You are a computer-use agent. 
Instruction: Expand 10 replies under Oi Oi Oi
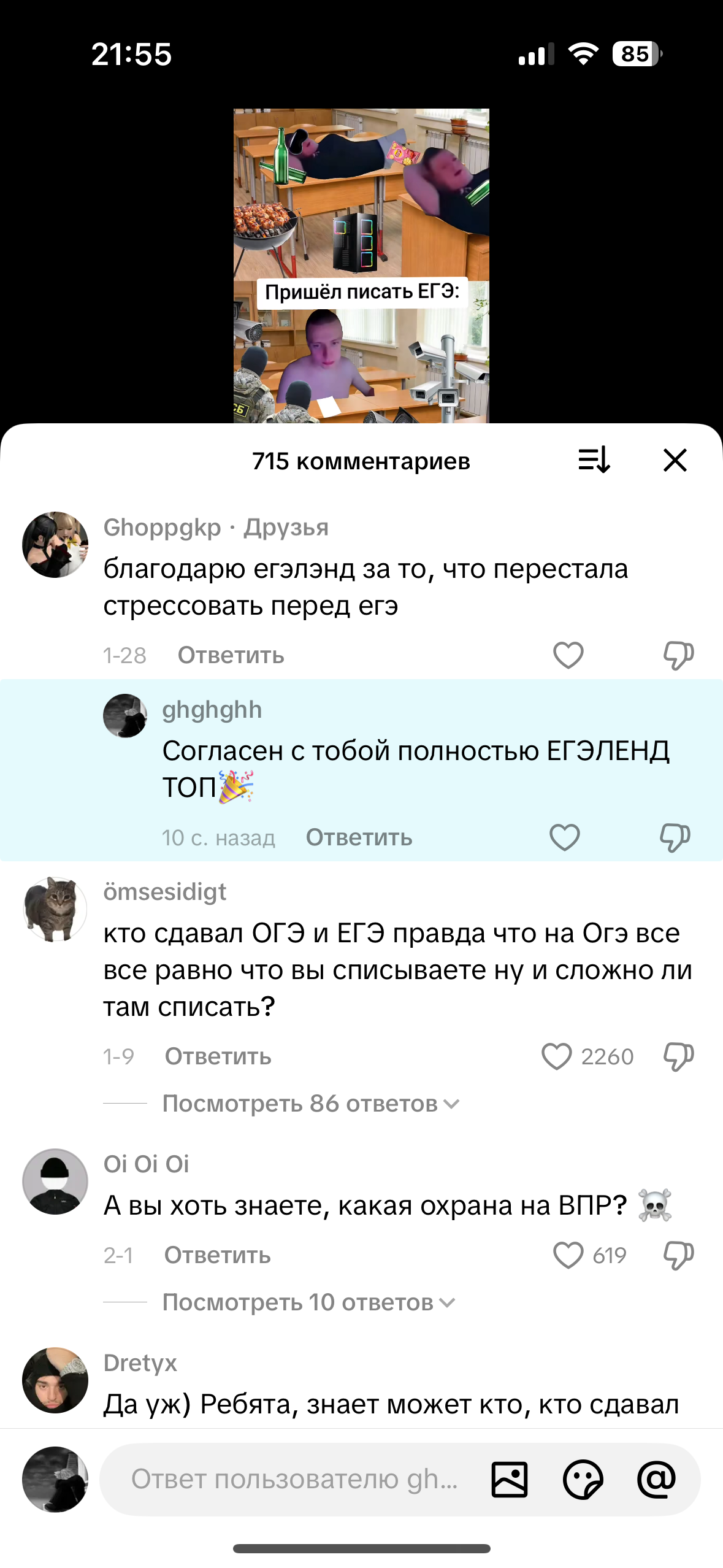(308, 1302)
